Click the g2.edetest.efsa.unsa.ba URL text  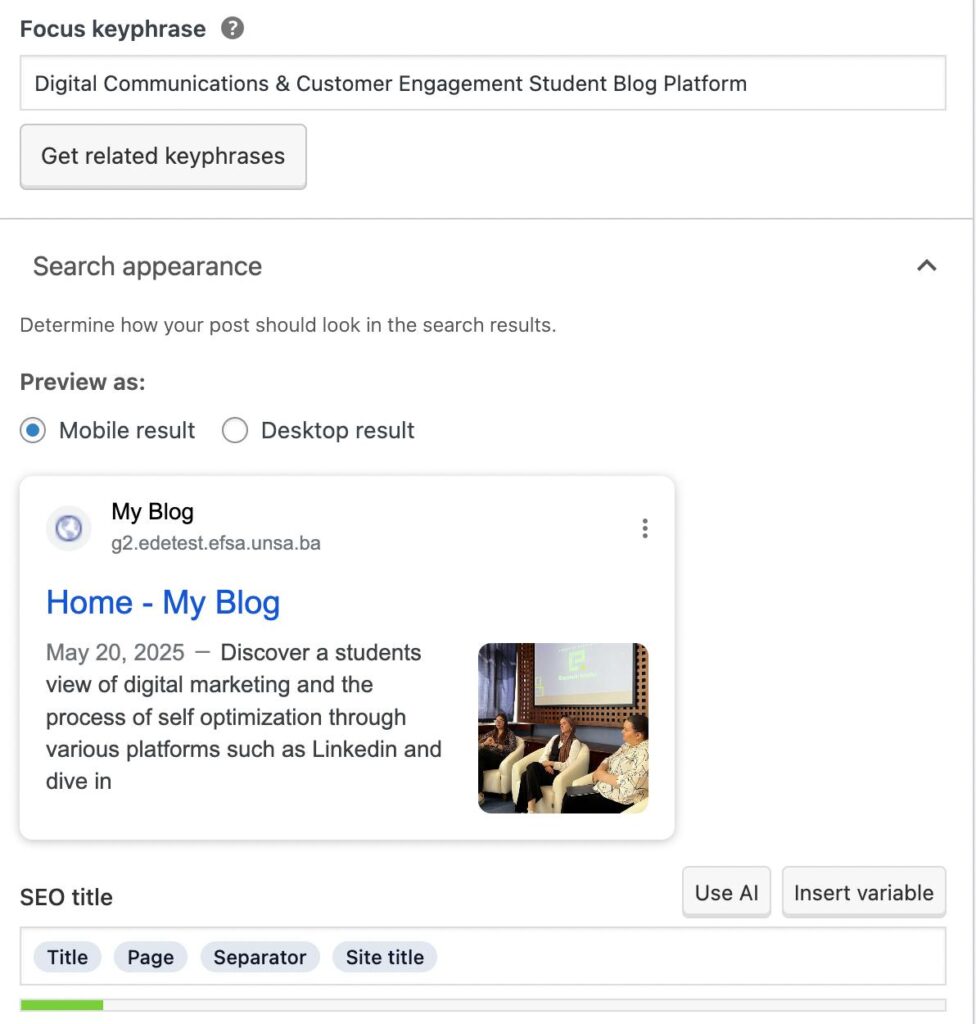[216, 543]
